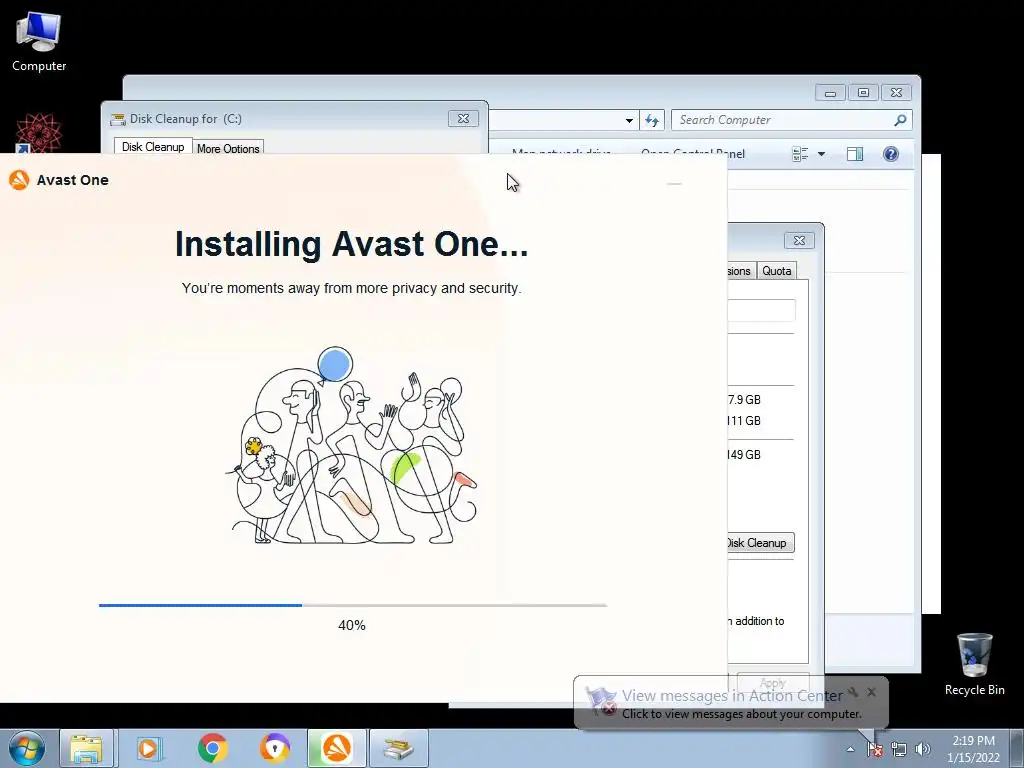Minimize the Avast One installer window
Screen dimensions: 1024x768
tap(675, 184)
